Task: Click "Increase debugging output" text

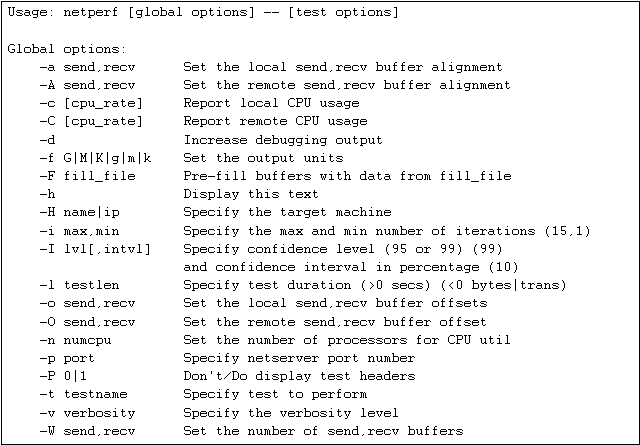Action: [x=283, y=140]
